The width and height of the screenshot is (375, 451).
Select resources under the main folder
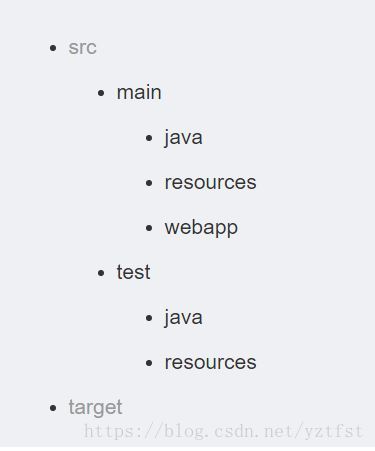(x=210, y=183)
